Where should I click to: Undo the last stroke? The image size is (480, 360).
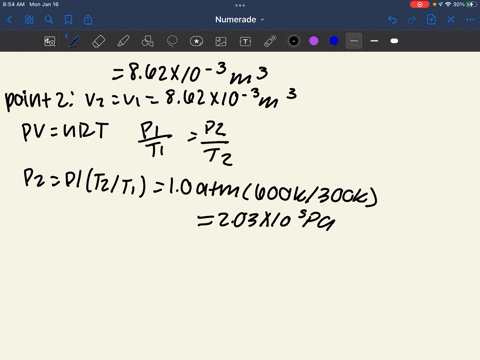(x=392, y=20)
